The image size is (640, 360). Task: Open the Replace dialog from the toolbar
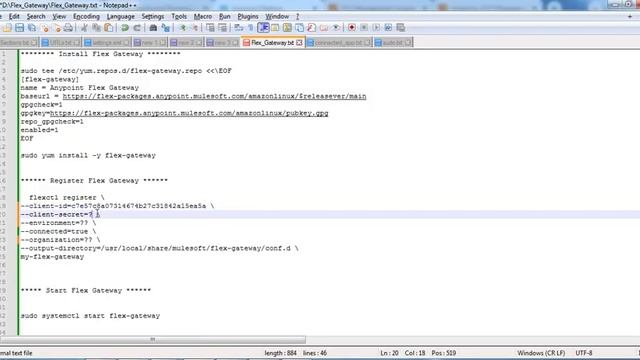tap(165, 28)
